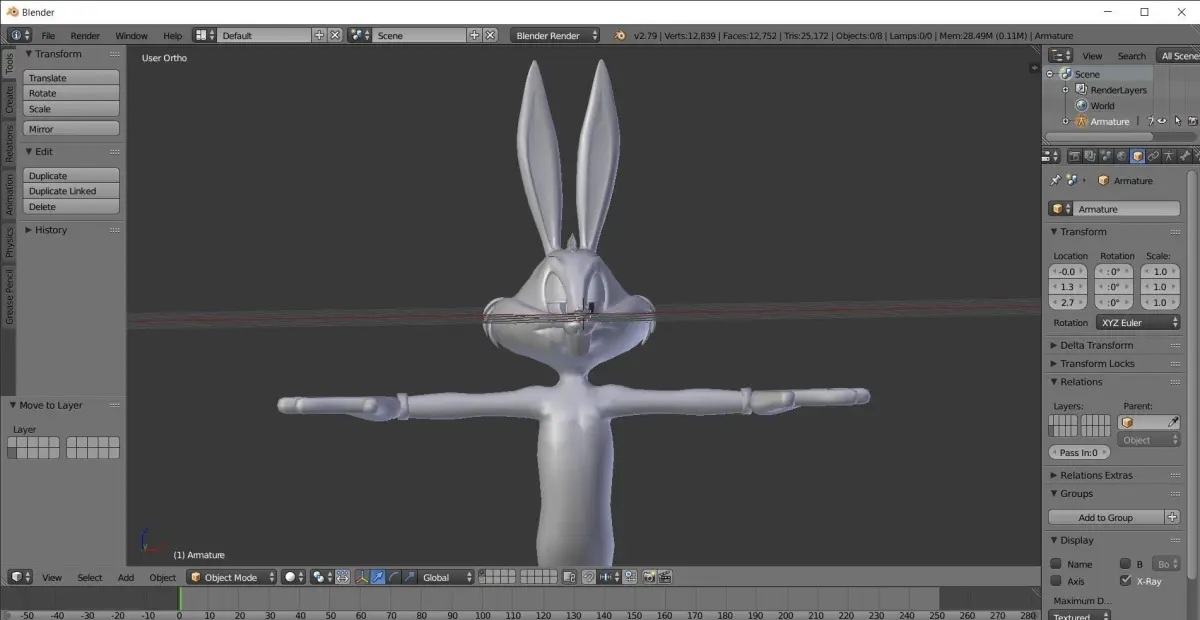Select the scale manipulator icon

tap(410, 577)
